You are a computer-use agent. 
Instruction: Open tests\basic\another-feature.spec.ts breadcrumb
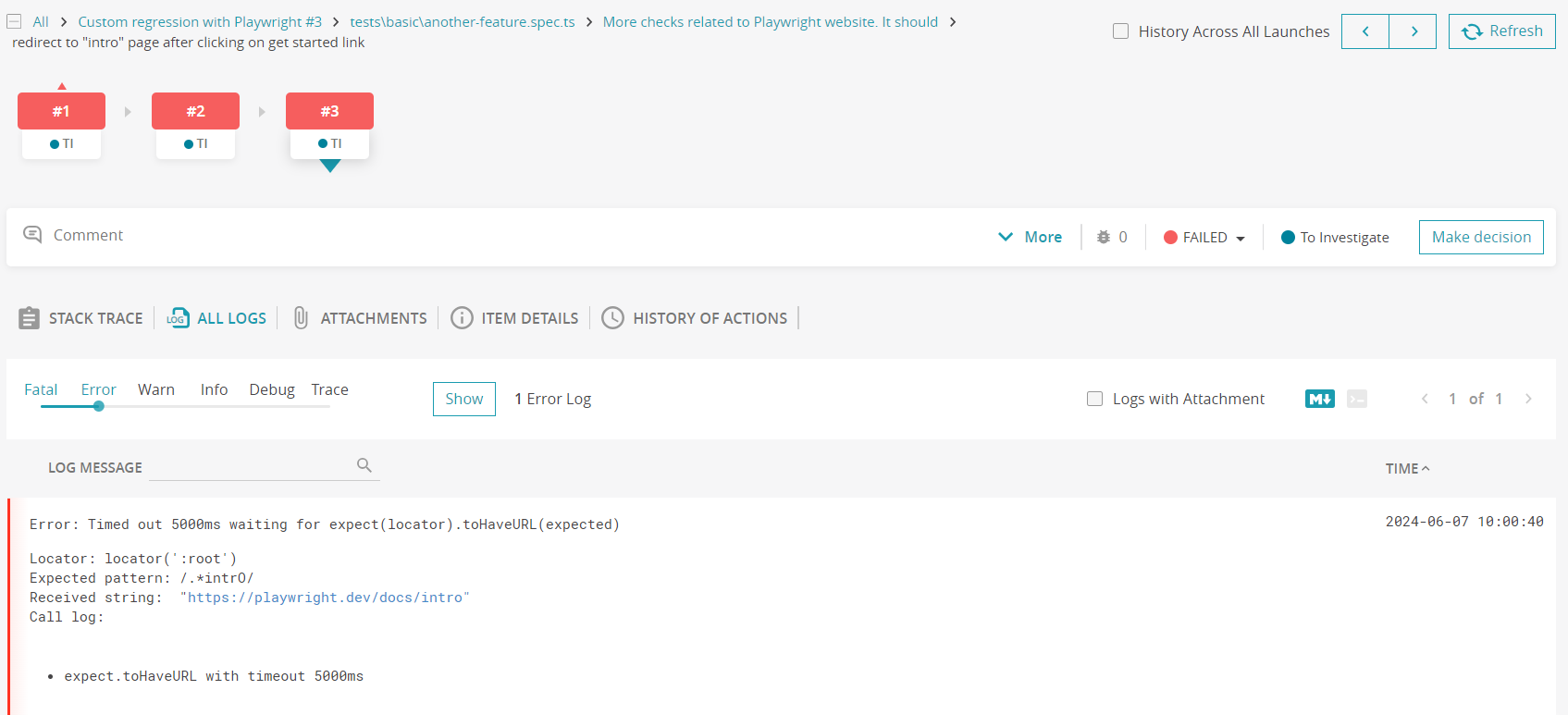tap(463, 21)
